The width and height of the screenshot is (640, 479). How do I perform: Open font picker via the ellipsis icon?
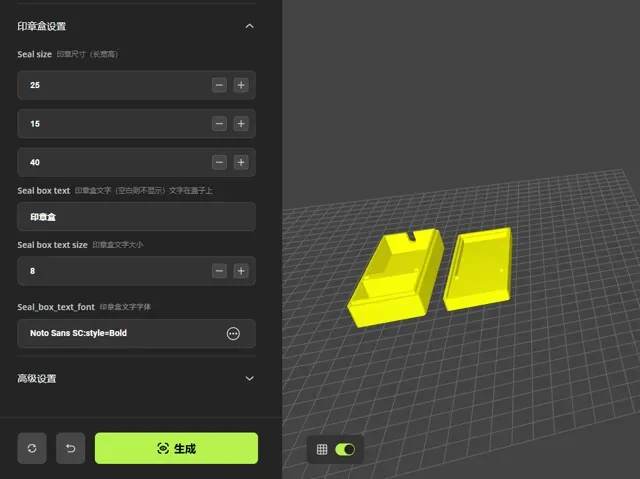[233, 333]
